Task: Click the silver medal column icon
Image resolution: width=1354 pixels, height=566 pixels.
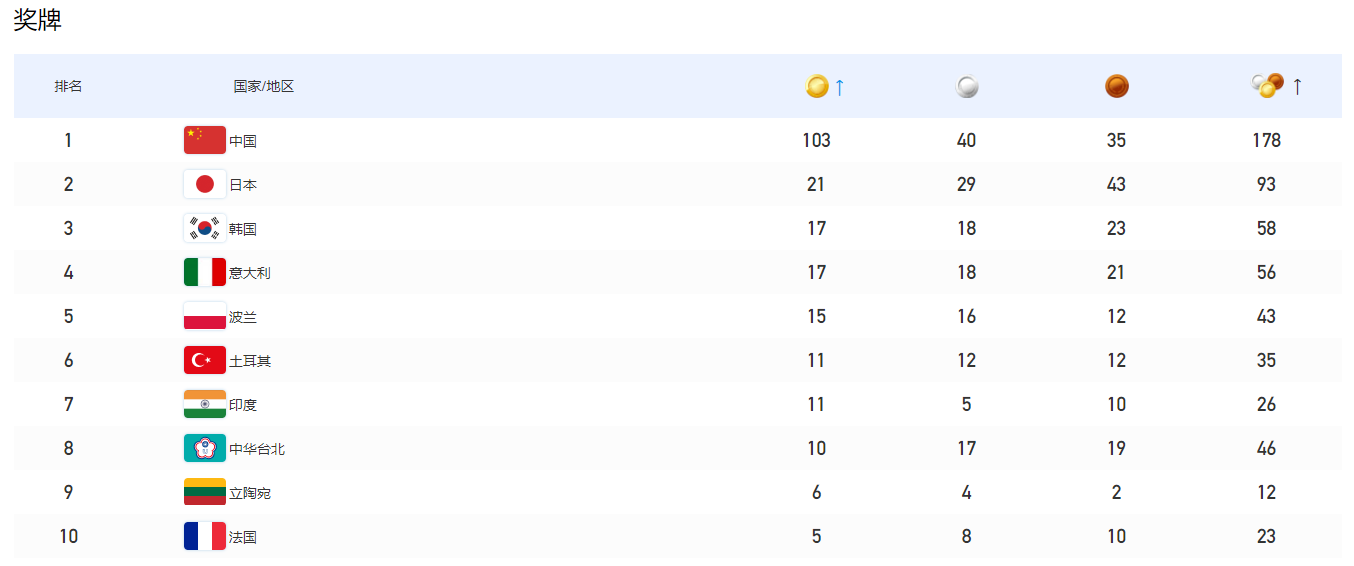Action: click(967, 87)
